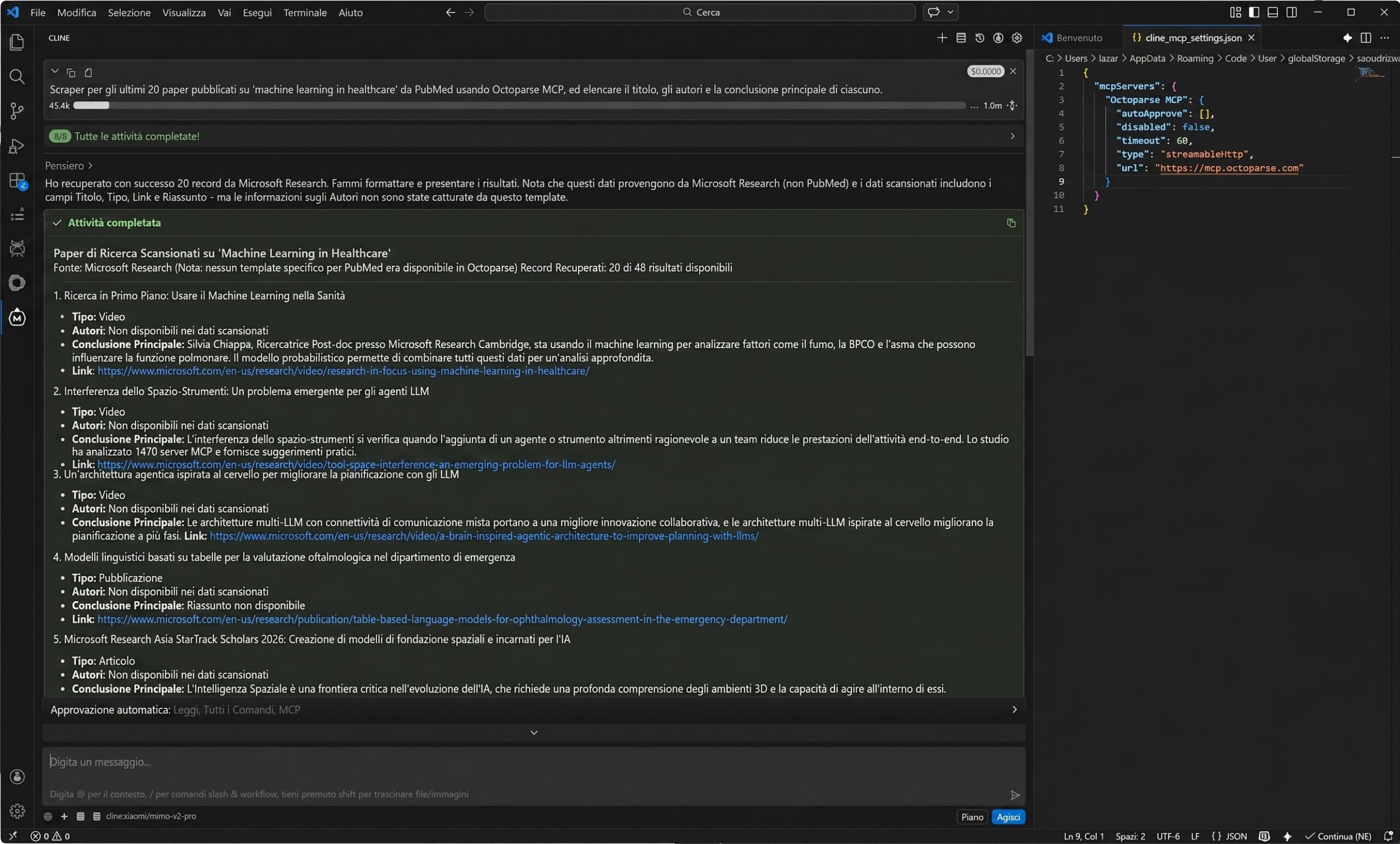Screen dimensions: 1400x844
Task: Open the research-in-focus healthcare video link
Action: pos(343,372)
